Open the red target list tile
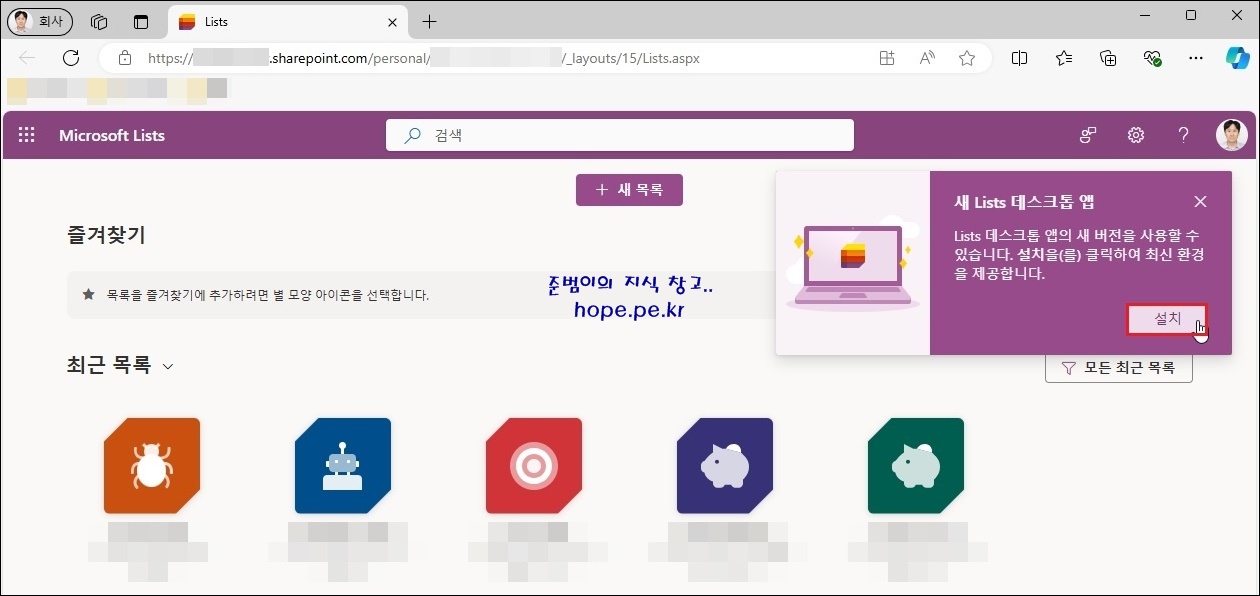 [534, 466]
